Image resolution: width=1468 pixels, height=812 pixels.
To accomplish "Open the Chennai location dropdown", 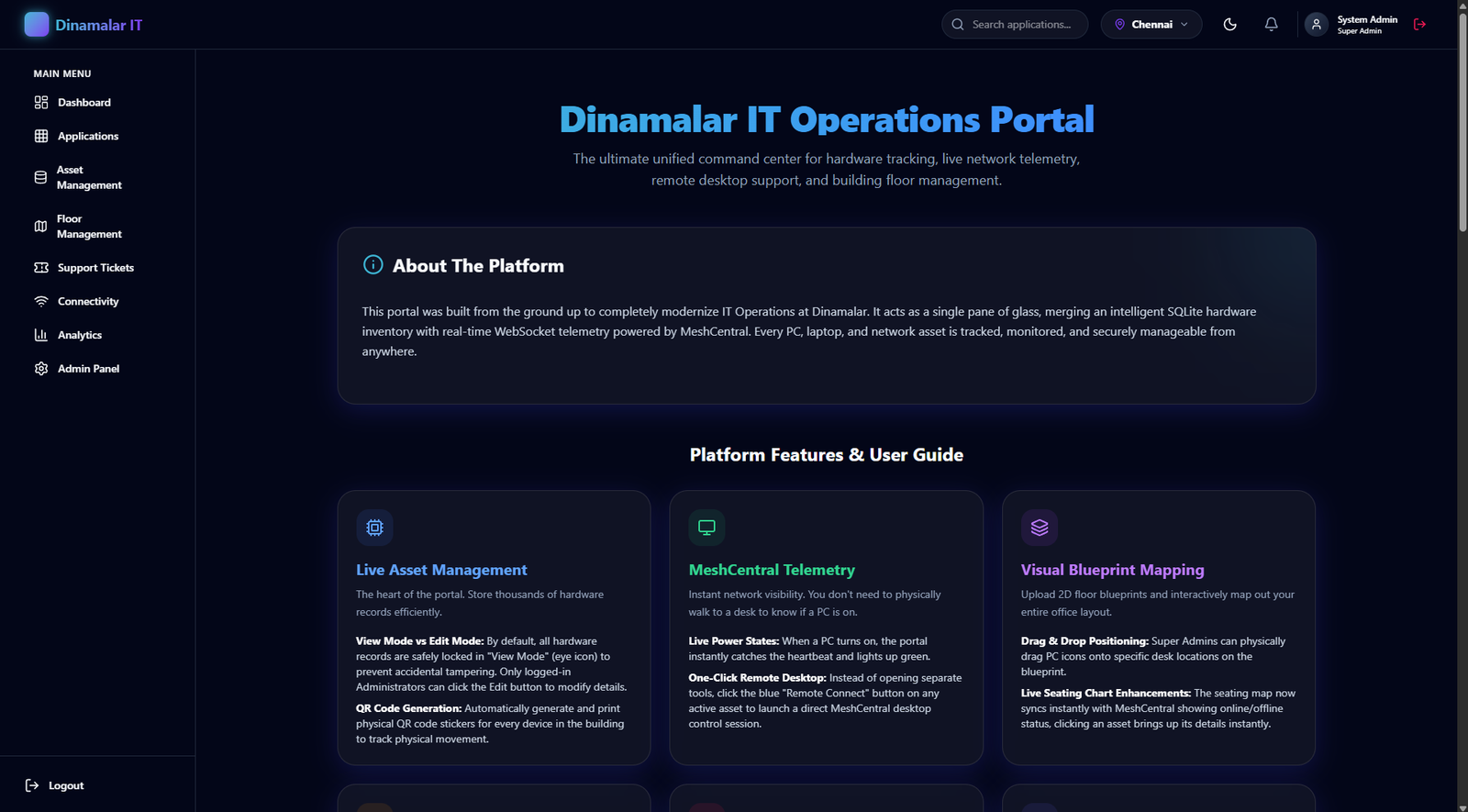I will coord(1151,25).
